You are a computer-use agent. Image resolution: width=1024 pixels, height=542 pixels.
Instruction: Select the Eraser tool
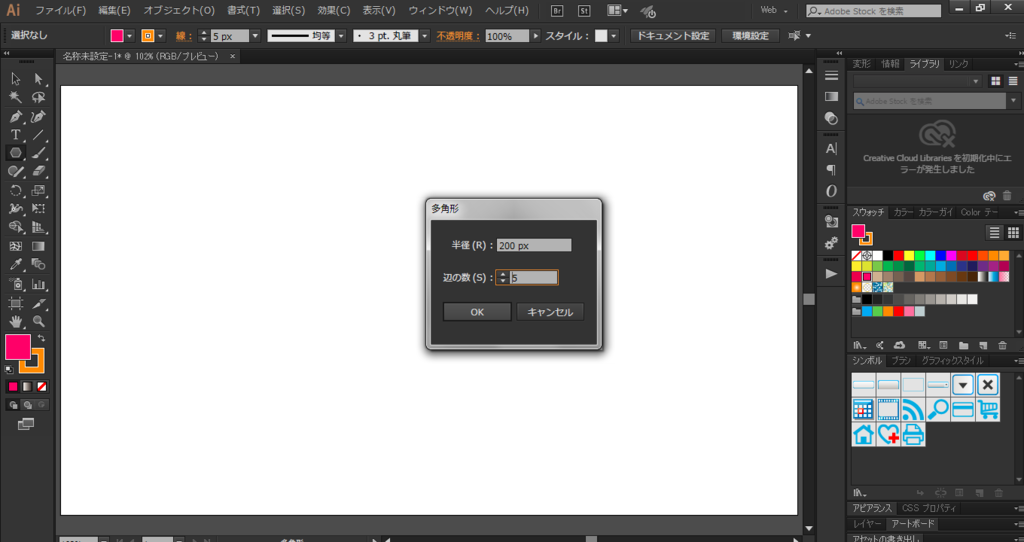pos(39,171)
